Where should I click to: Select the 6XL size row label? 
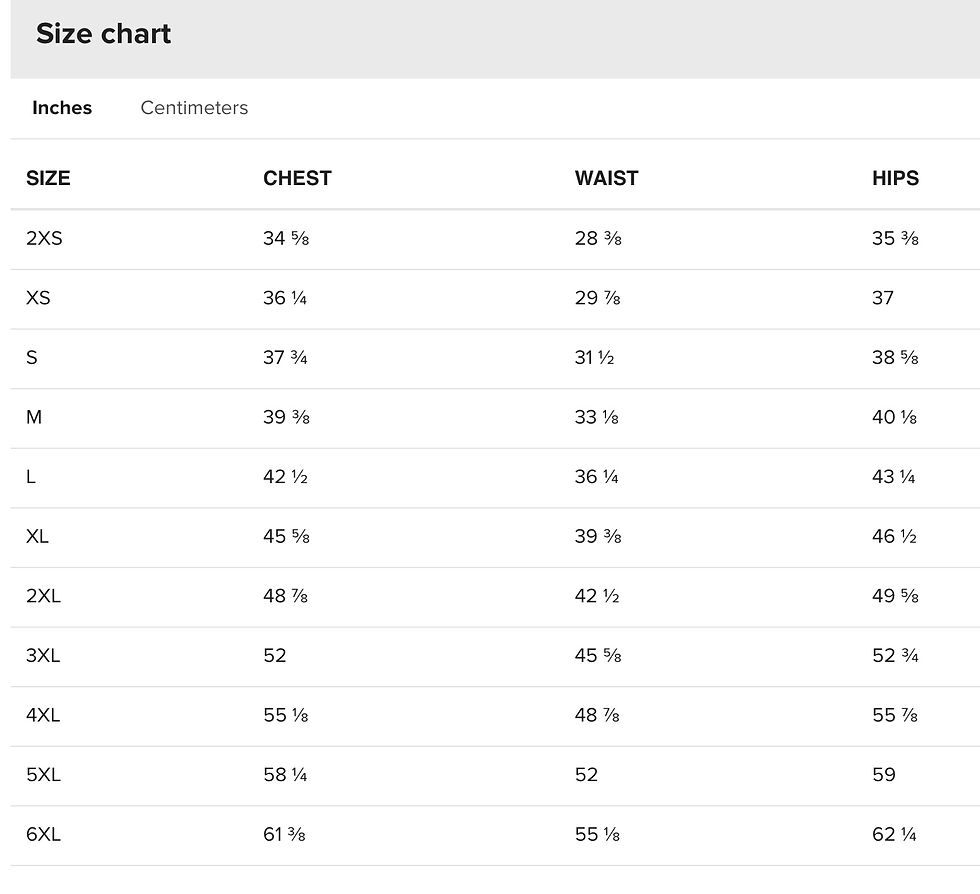(x=43, y=834)
